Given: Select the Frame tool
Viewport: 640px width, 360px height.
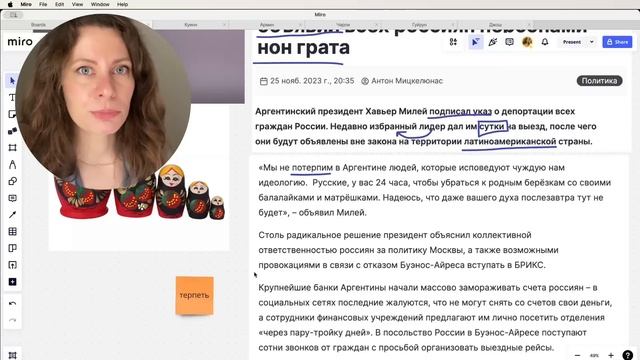Looking at the screenshot, I should 12,147.
